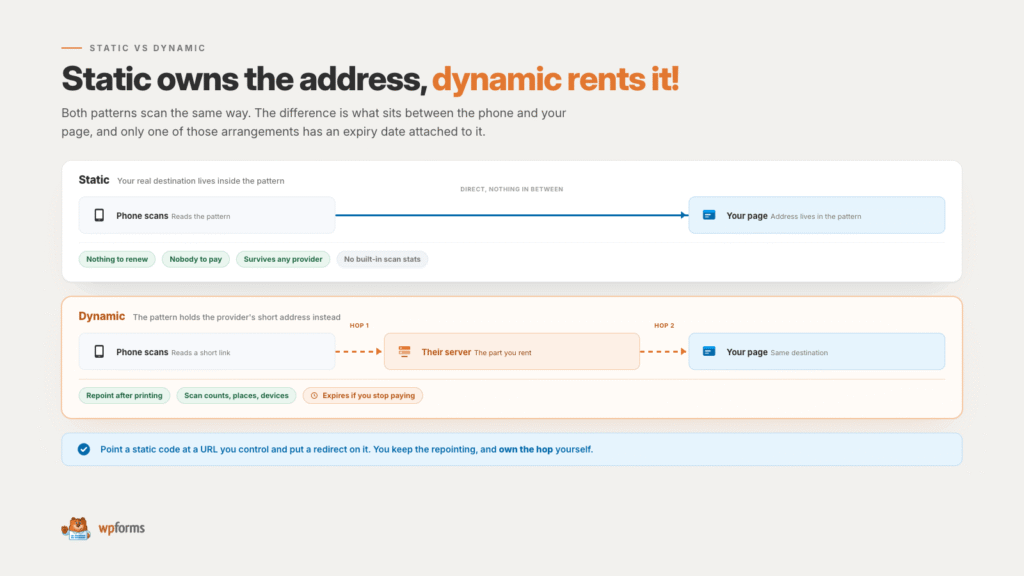Viewport: 1024px width, 576px height.
Task: Click the 'Nothing to renew' pill
Action: (117, 259)
